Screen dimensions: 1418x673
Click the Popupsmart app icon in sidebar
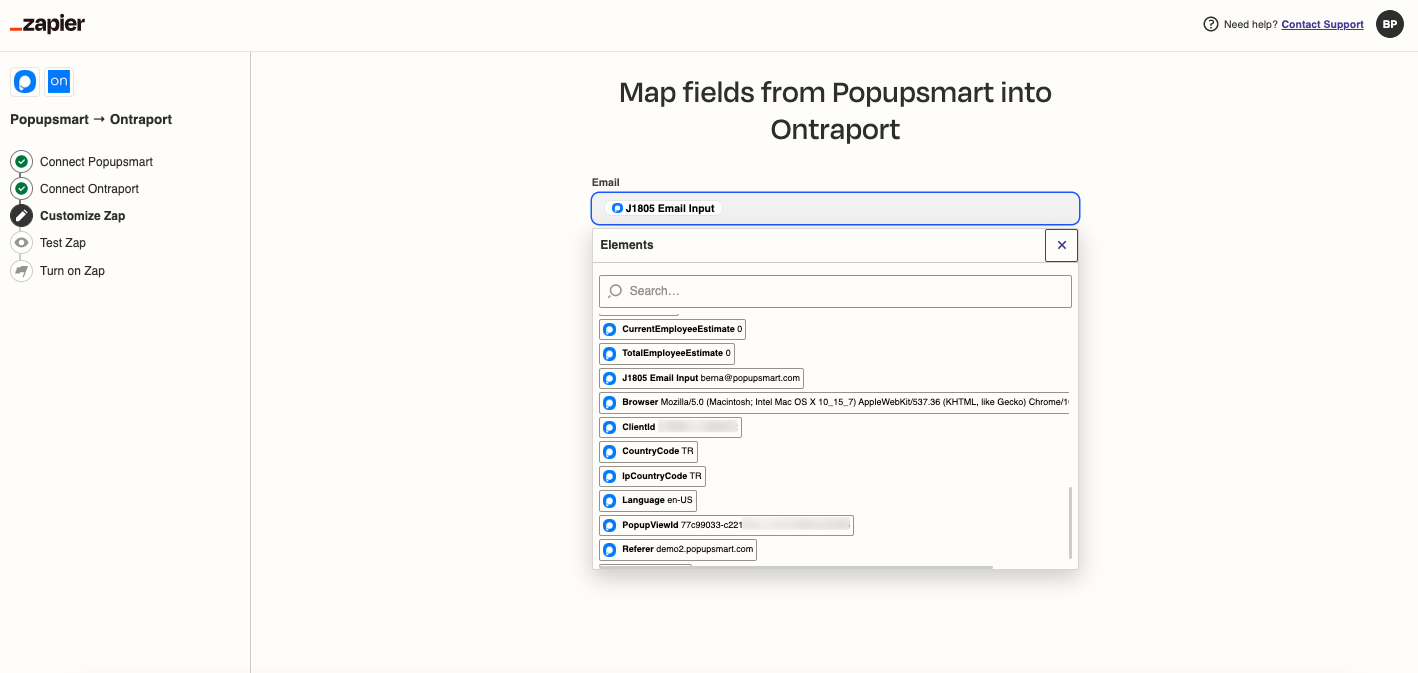pos(25,82)
